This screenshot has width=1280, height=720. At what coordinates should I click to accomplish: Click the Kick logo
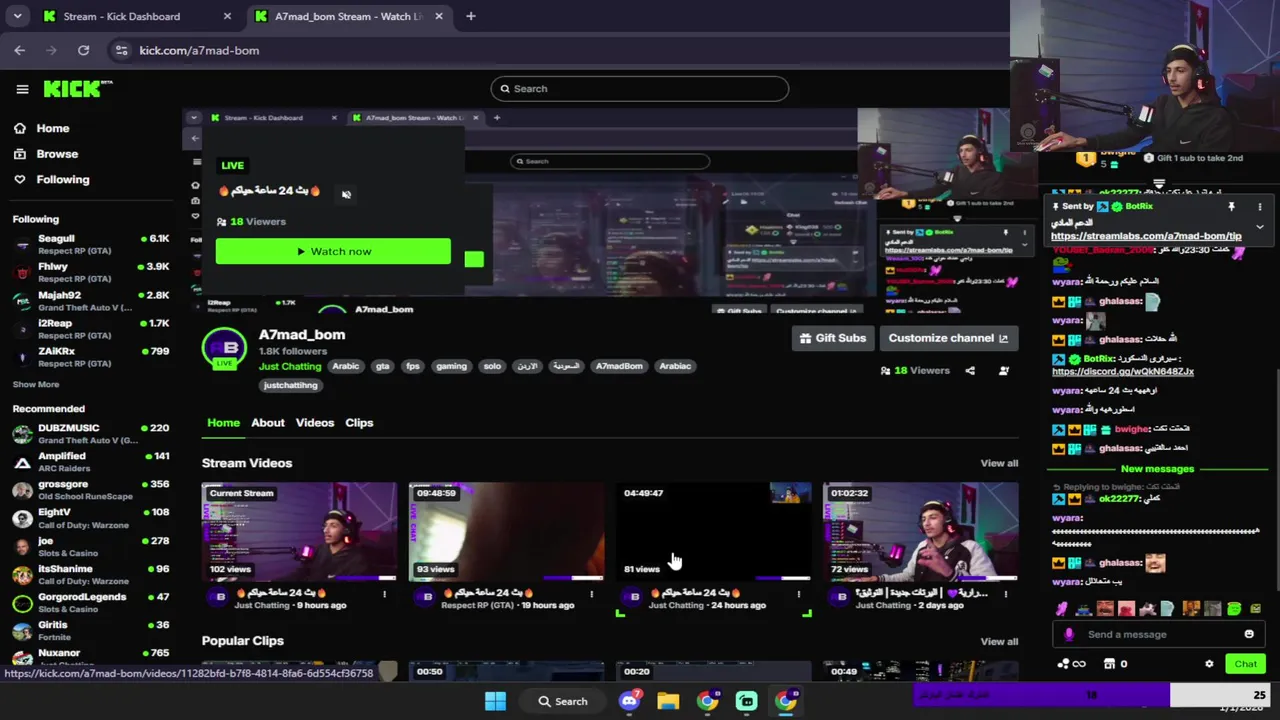tap(77, 89)
